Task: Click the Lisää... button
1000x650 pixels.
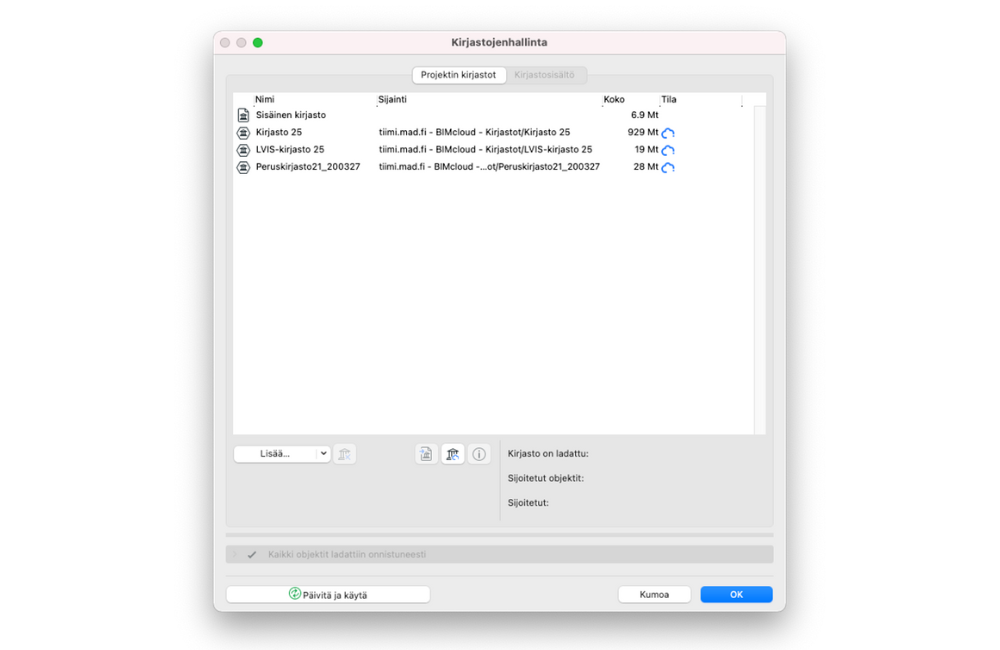Action: coord(282,454)
